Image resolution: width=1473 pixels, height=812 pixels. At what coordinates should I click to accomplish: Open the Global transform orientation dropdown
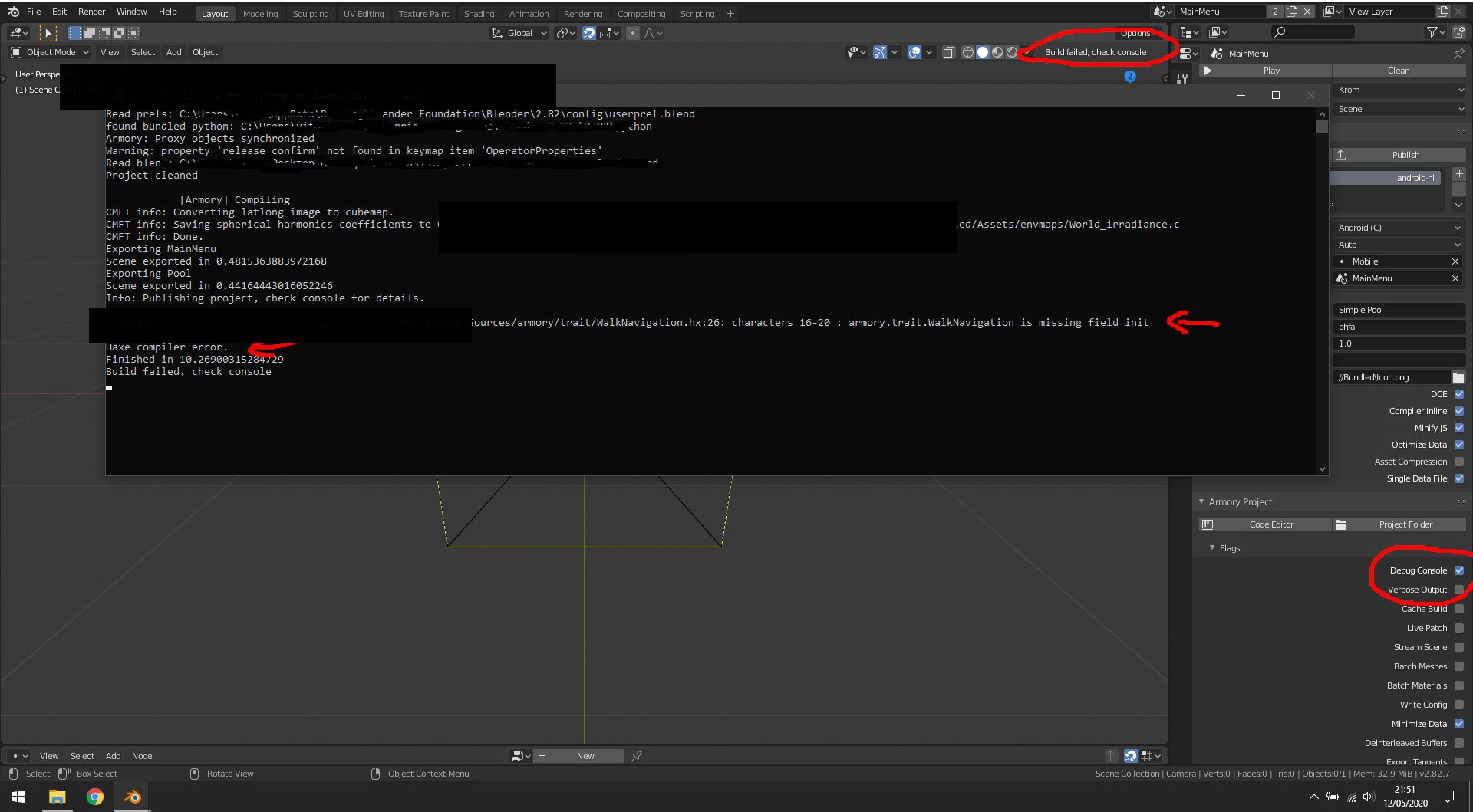click(x=519, y=33)
